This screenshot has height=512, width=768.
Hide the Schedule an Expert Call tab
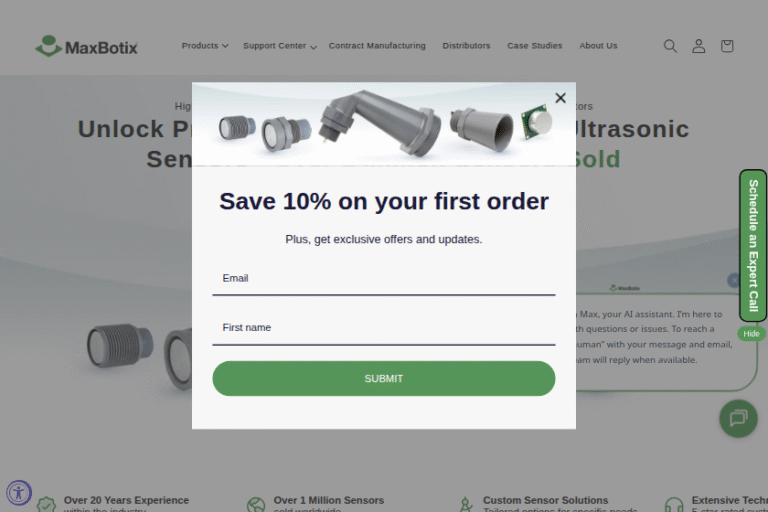click(x=751, y=334)
